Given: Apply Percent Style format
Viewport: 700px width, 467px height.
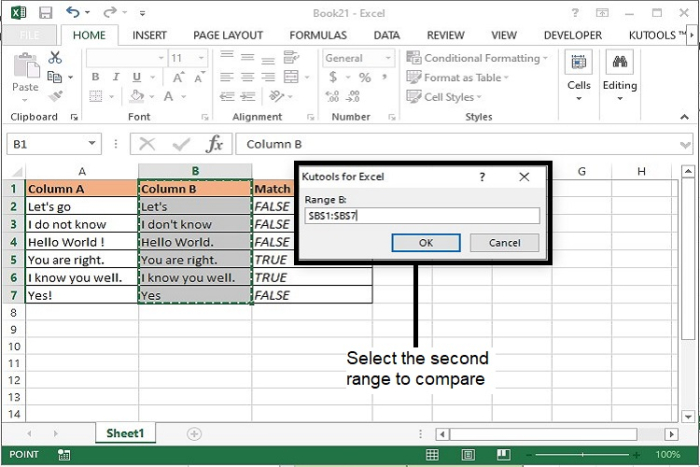Looking at the screenshot, I should click(x=365, y=77).
